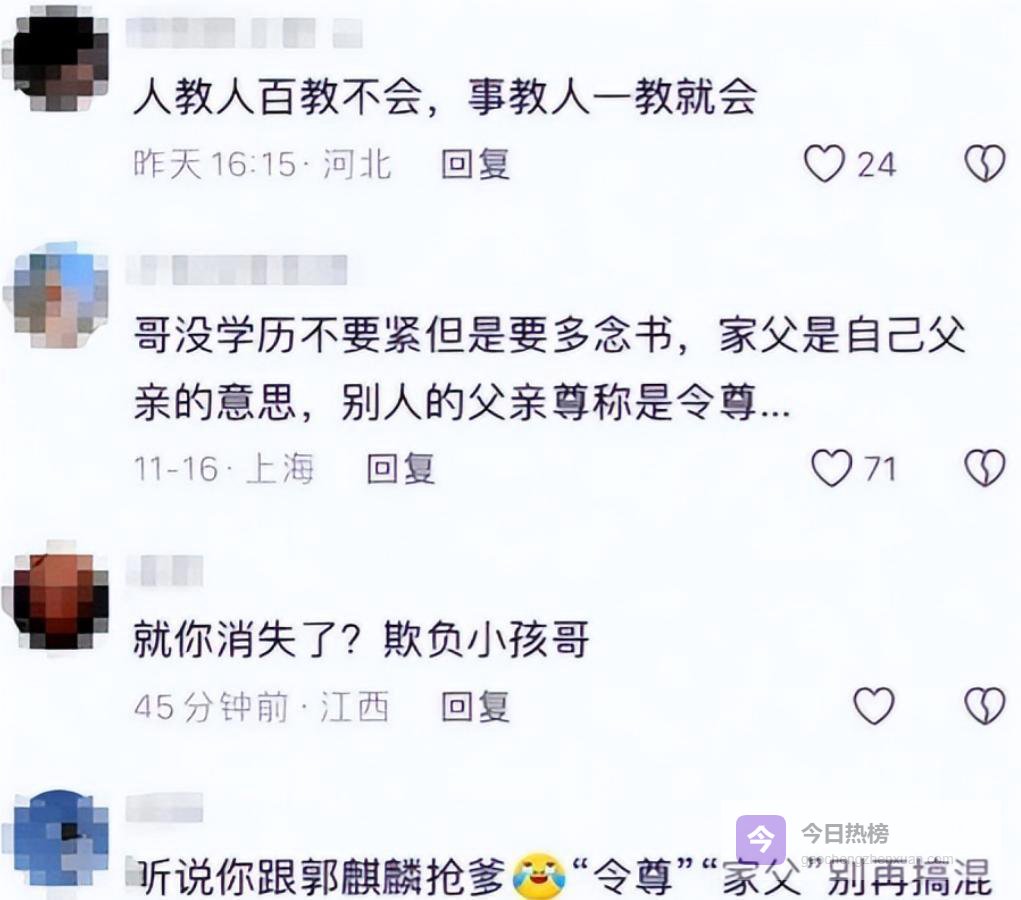This screenshot has width=1021, height=900.
Task: Dislike the 江西 comment with broken heart
Action: tap(985, 706)
